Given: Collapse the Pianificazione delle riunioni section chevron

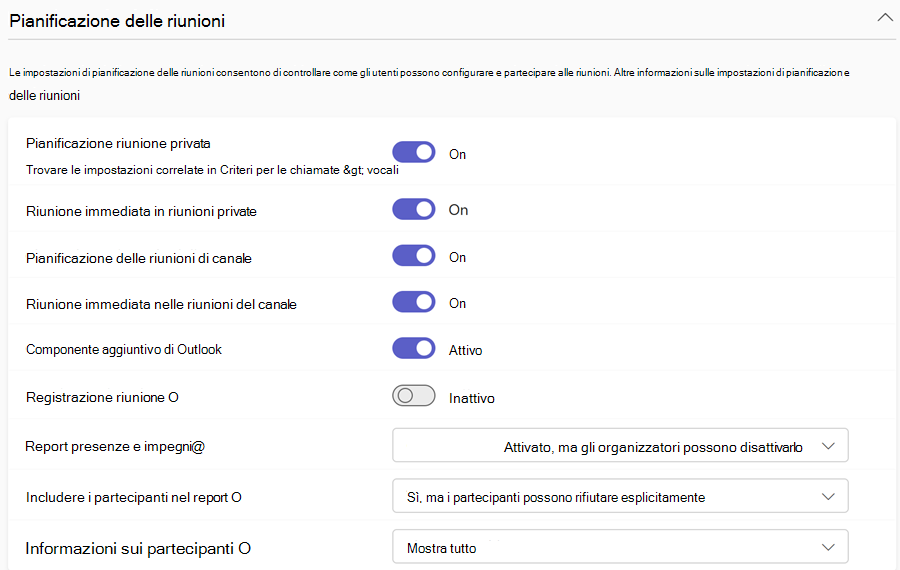Looking at the screenshot, I should 885,18.
